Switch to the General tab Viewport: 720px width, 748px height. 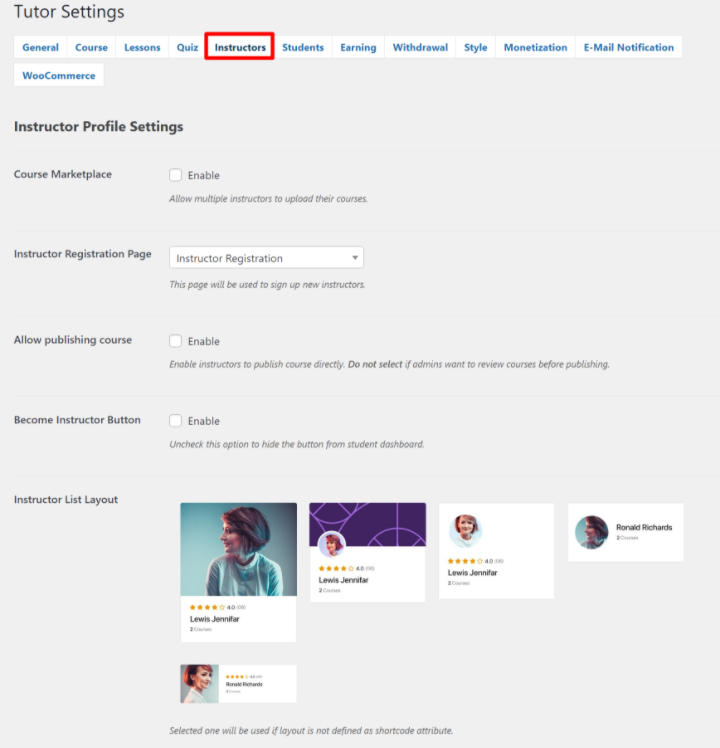[40, 47]
